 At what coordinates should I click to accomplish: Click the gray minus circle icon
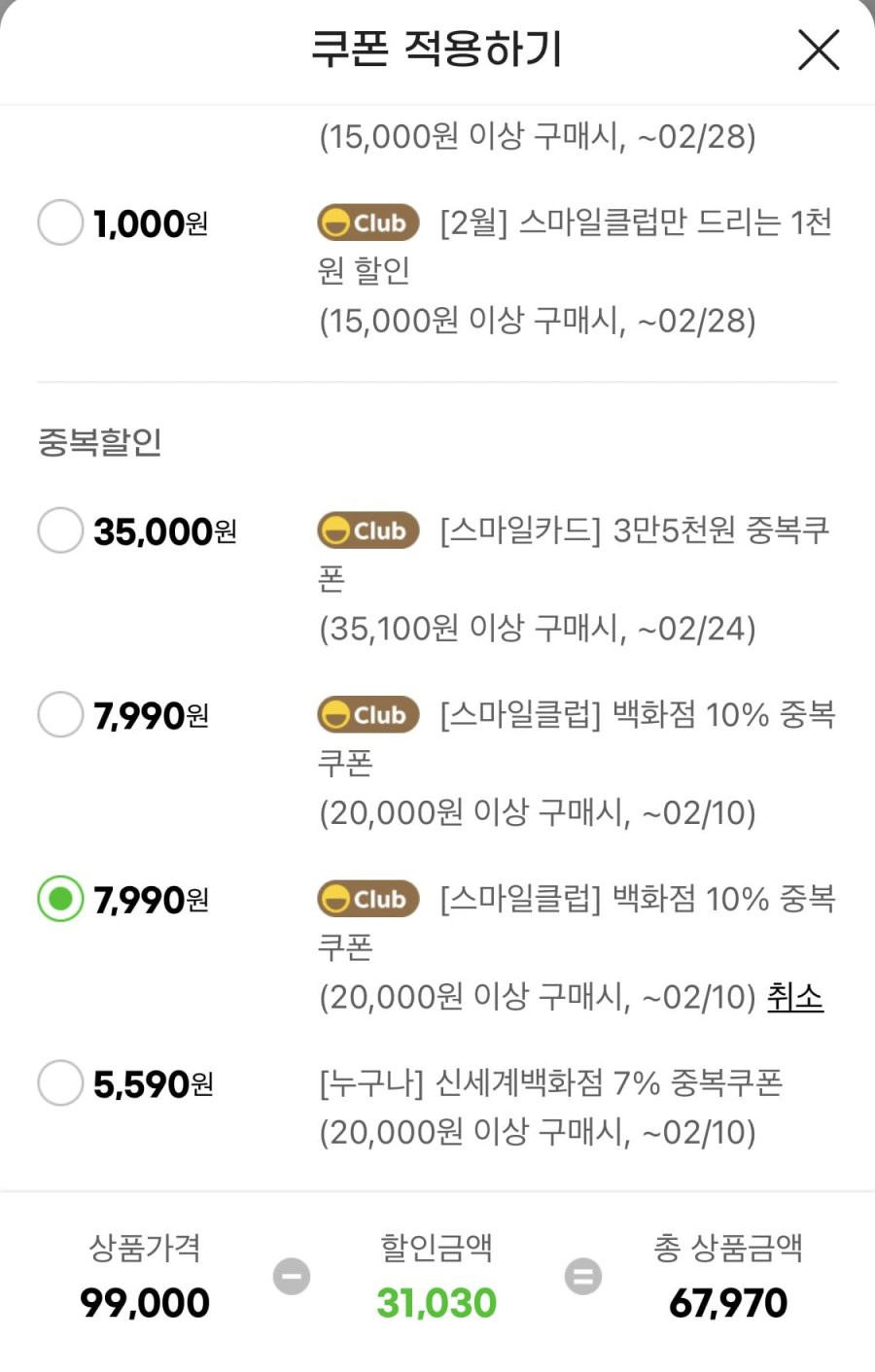point(292,1276)
